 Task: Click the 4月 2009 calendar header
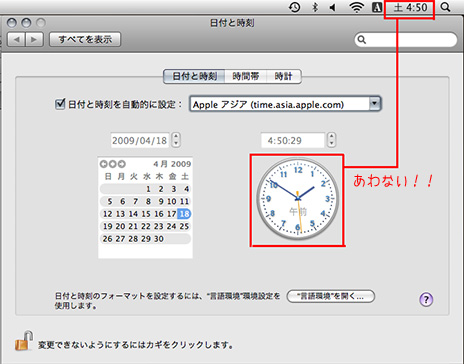(172, 164)
